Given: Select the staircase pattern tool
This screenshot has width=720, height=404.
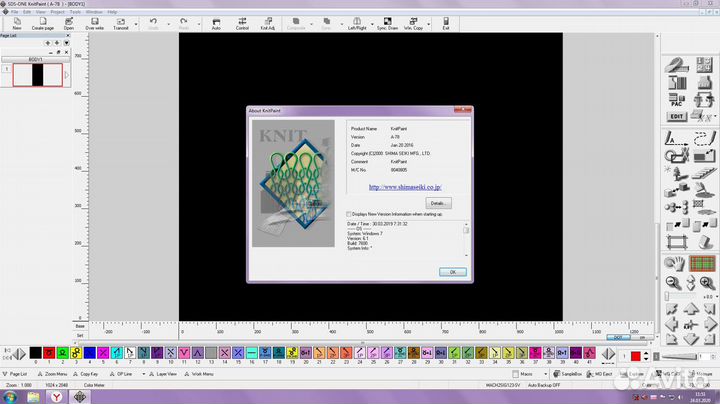Looking at the screenshot, I should pos(704,173).
